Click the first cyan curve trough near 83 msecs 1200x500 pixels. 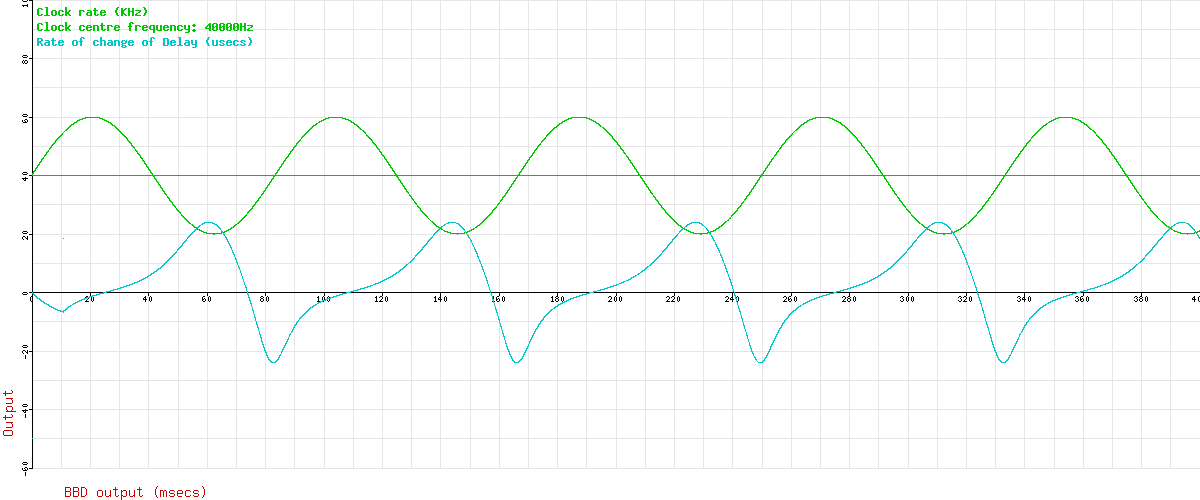(x=273, y=362)
